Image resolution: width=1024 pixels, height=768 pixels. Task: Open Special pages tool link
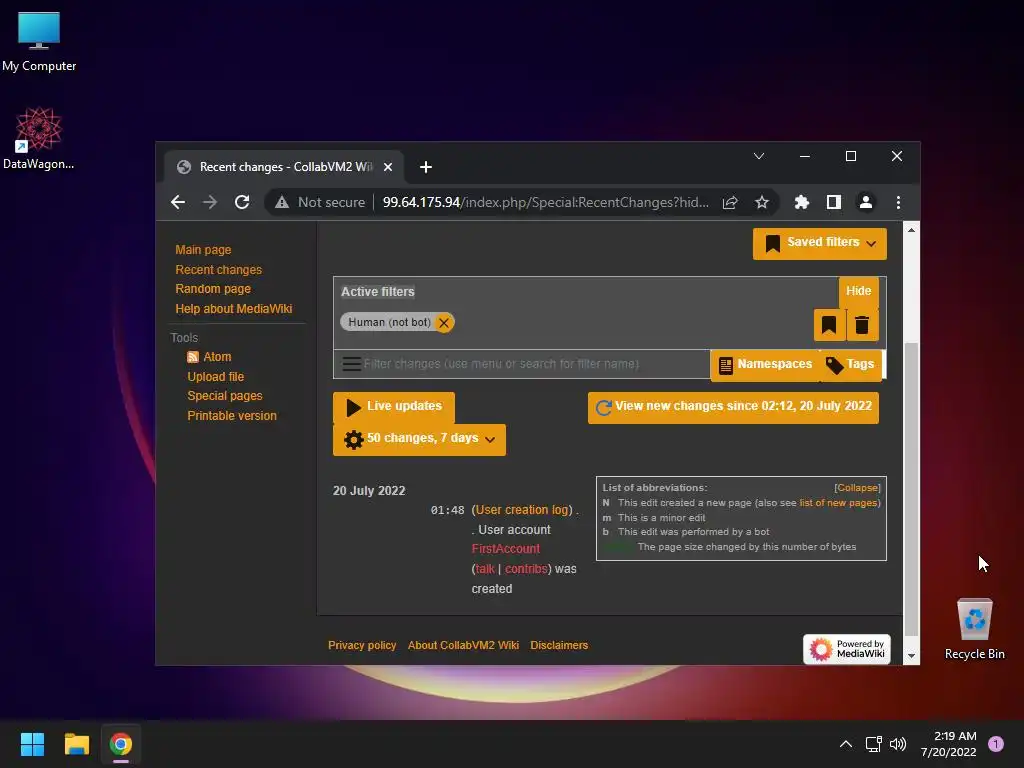point(225,396)
